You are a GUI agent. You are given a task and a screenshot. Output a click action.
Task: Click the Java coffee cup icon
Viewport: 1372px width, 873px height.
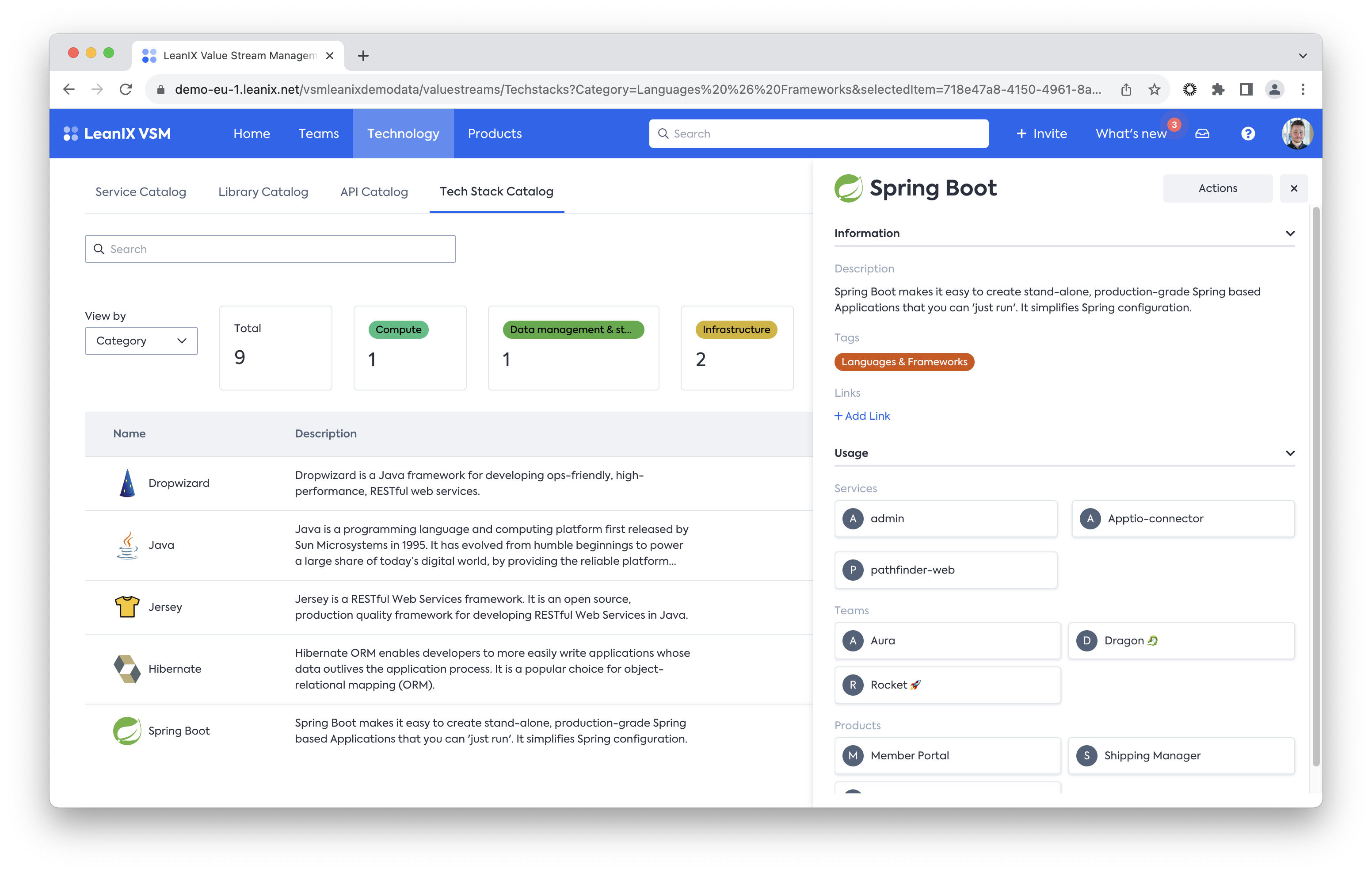127,545
